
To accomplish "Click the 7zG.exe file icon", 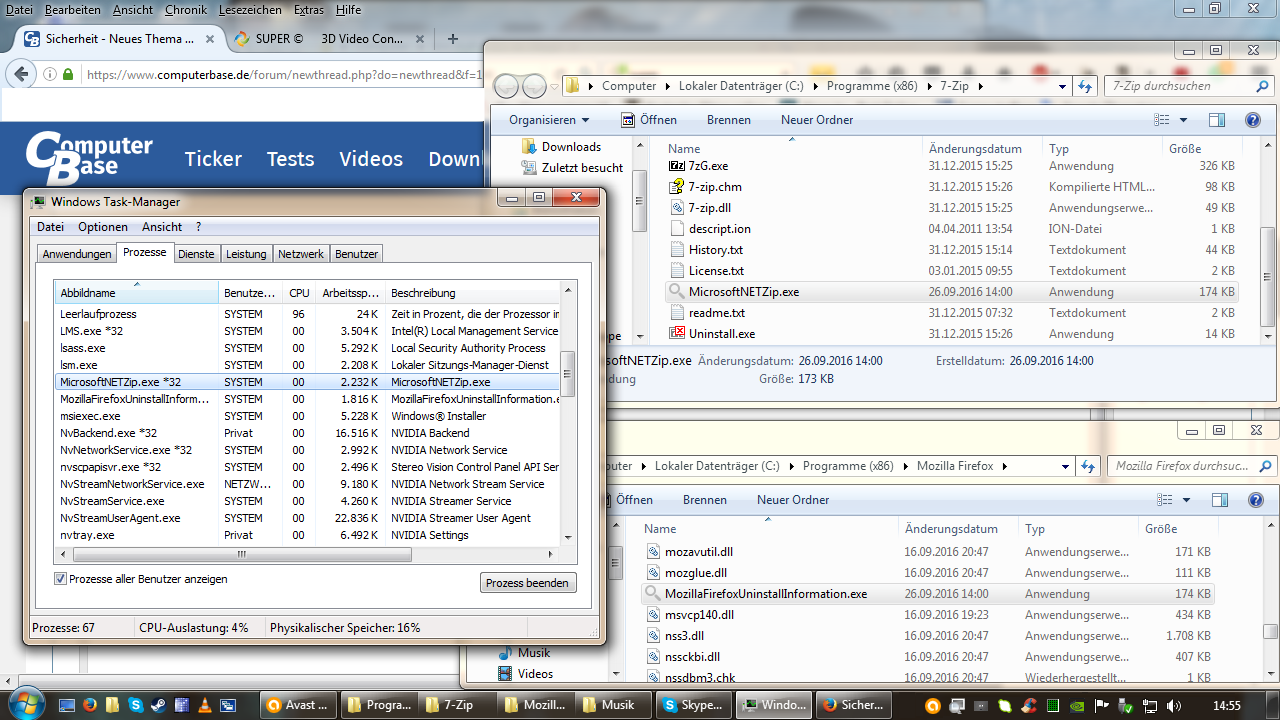I will tap(677, 166).
